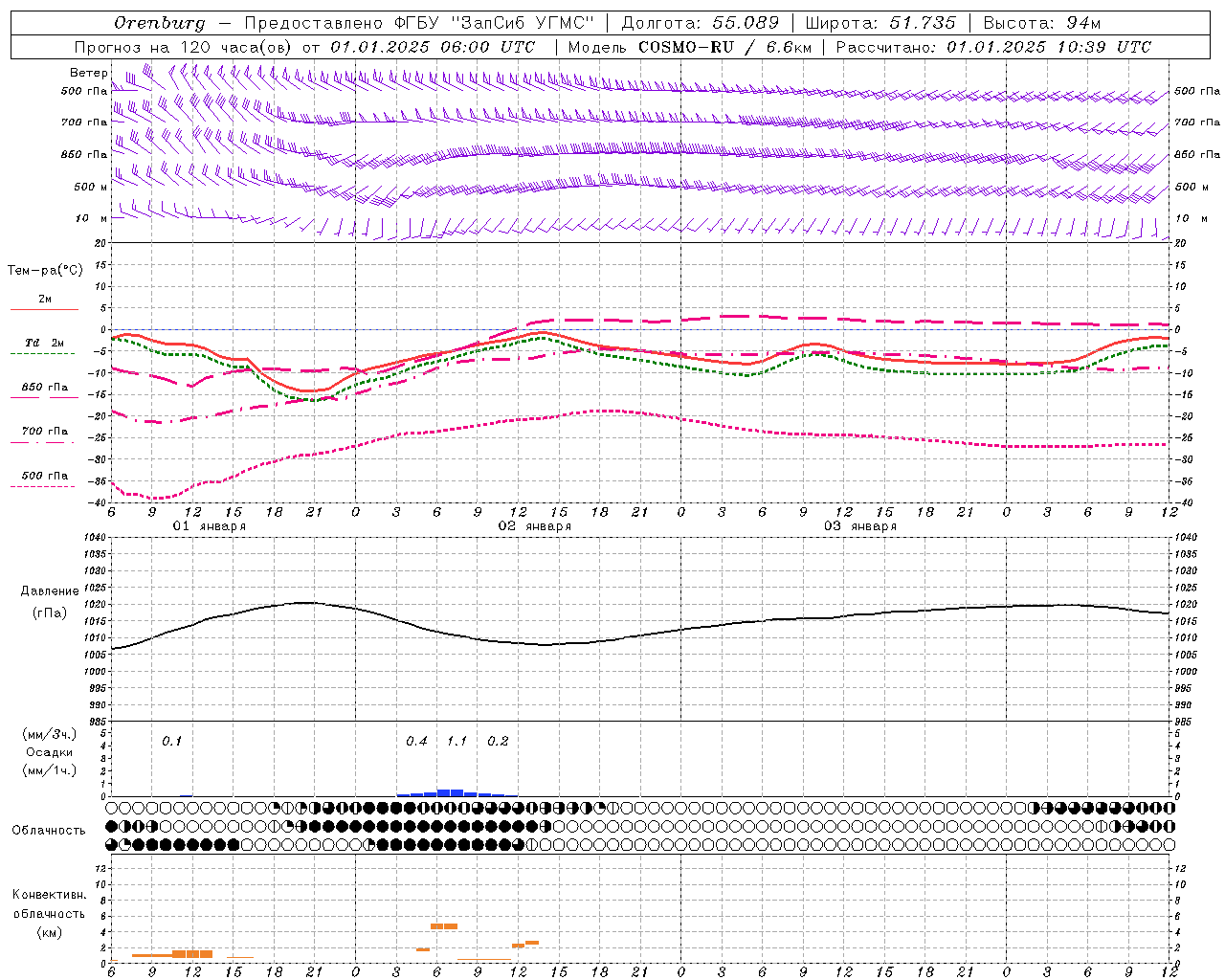
Task: Click the Конвективн. label text
Action: click(x=50, y=895)
